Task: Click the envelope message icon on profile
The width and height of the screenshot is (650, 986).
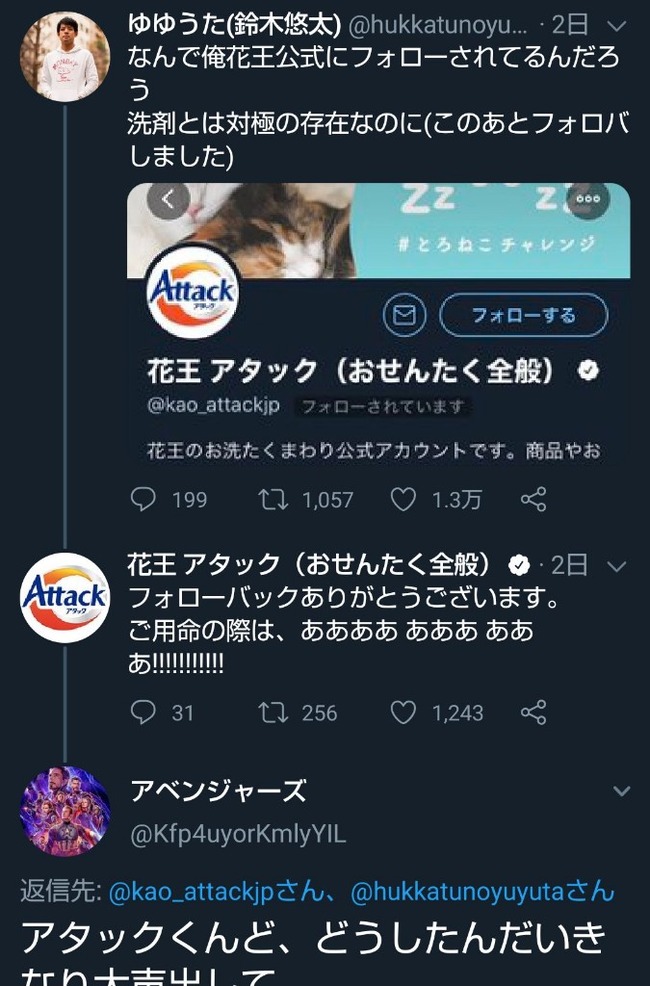Action: coord(404,314)
